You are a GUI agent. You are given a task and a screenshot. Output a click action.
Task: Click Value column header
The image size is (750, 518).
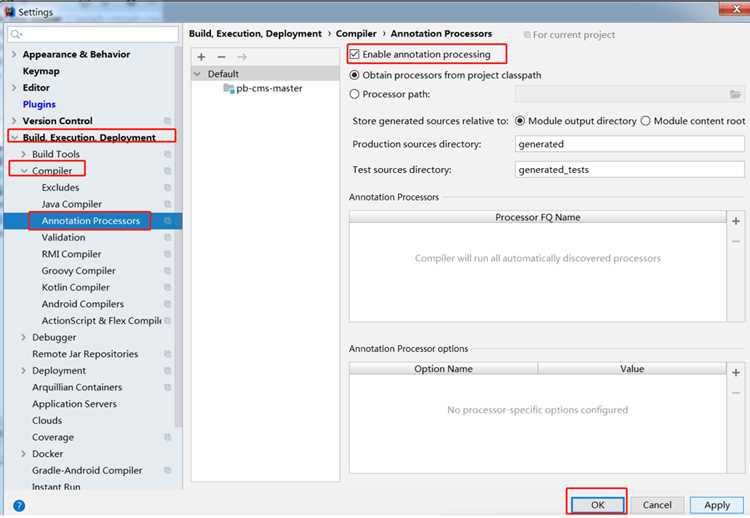[x=632, y=369]
